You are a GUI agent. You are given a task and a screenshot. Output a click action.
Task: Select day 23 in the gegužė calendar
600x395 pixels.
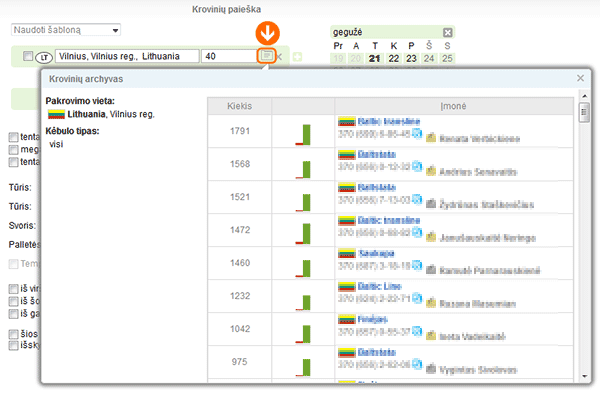tap(411, 59)
